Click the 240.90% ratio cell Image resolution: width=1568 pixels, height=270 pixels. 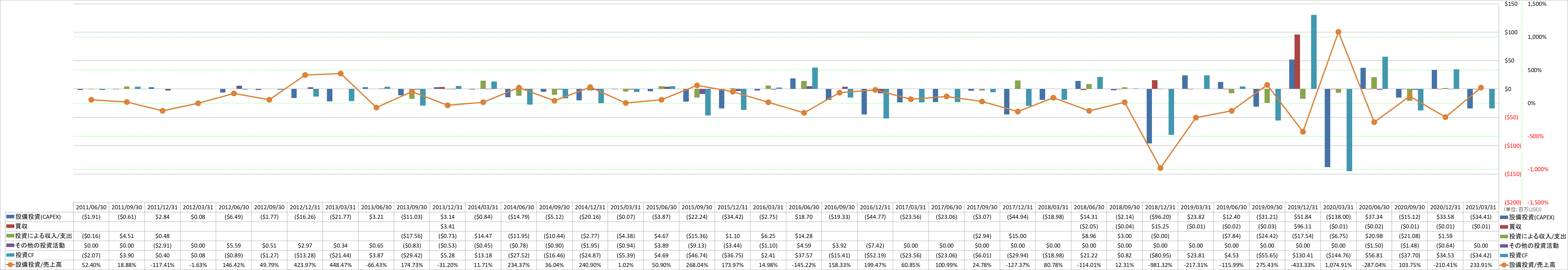click(590, 265)
